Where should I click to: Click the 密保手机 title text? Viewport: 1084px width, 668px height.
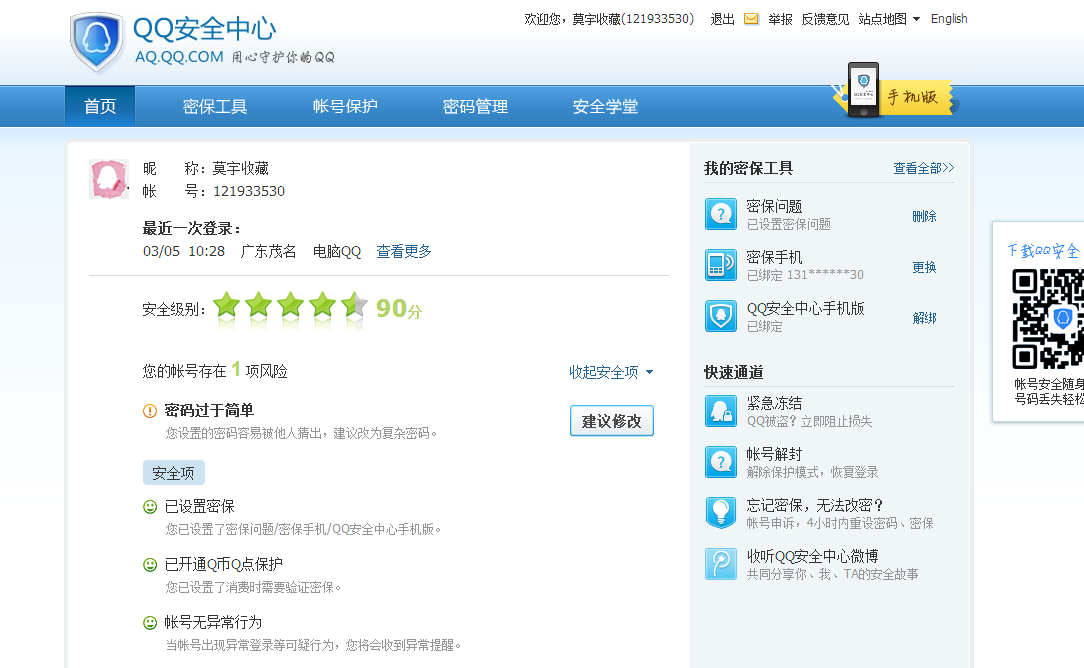774,257
